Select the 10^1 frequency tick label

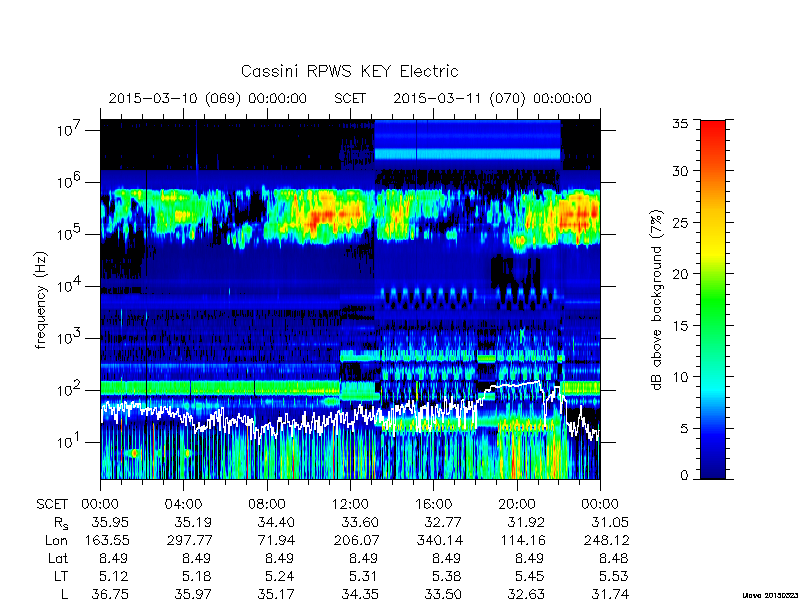(x=70, y=442)
